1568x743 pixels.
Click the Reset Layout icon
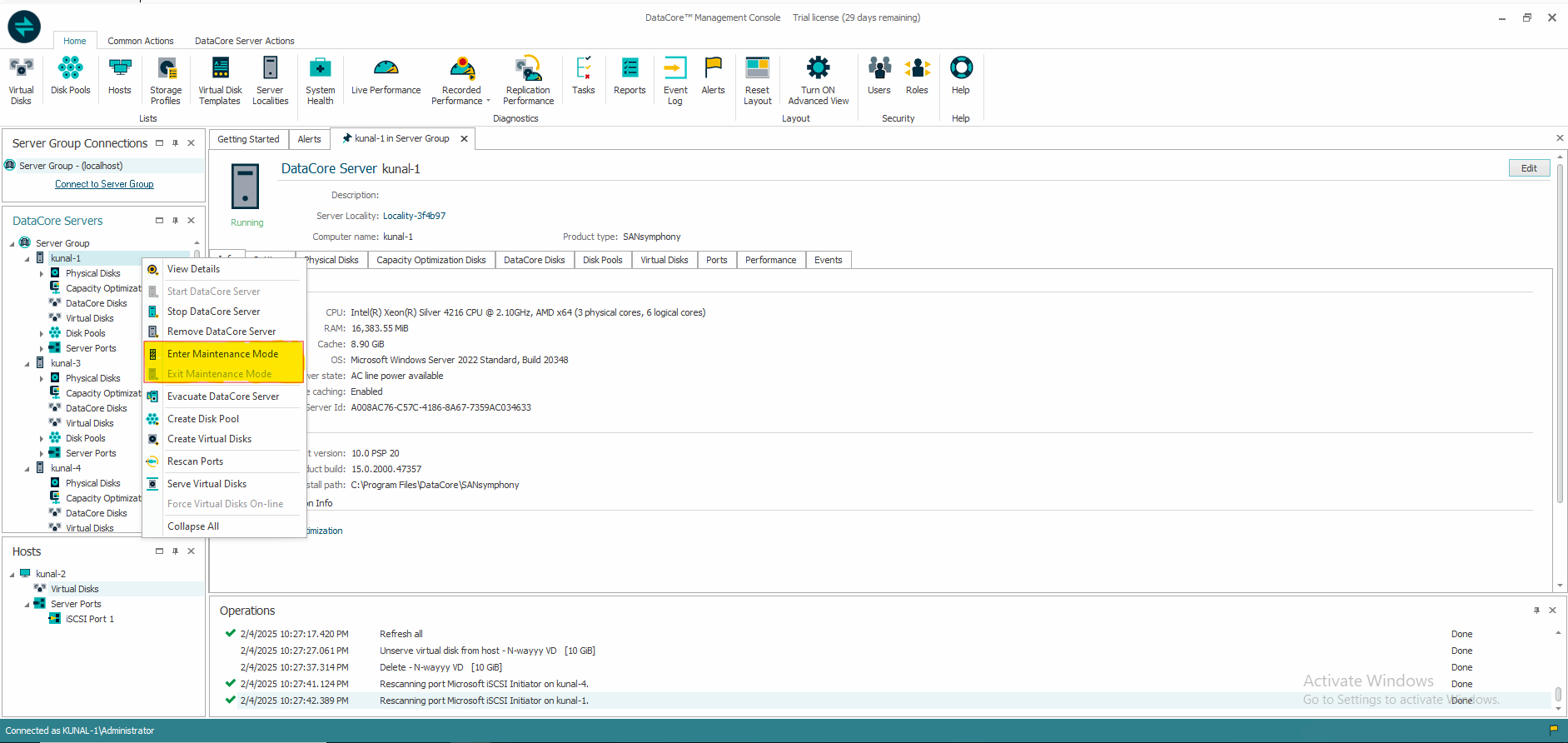[x=757, y=81]
